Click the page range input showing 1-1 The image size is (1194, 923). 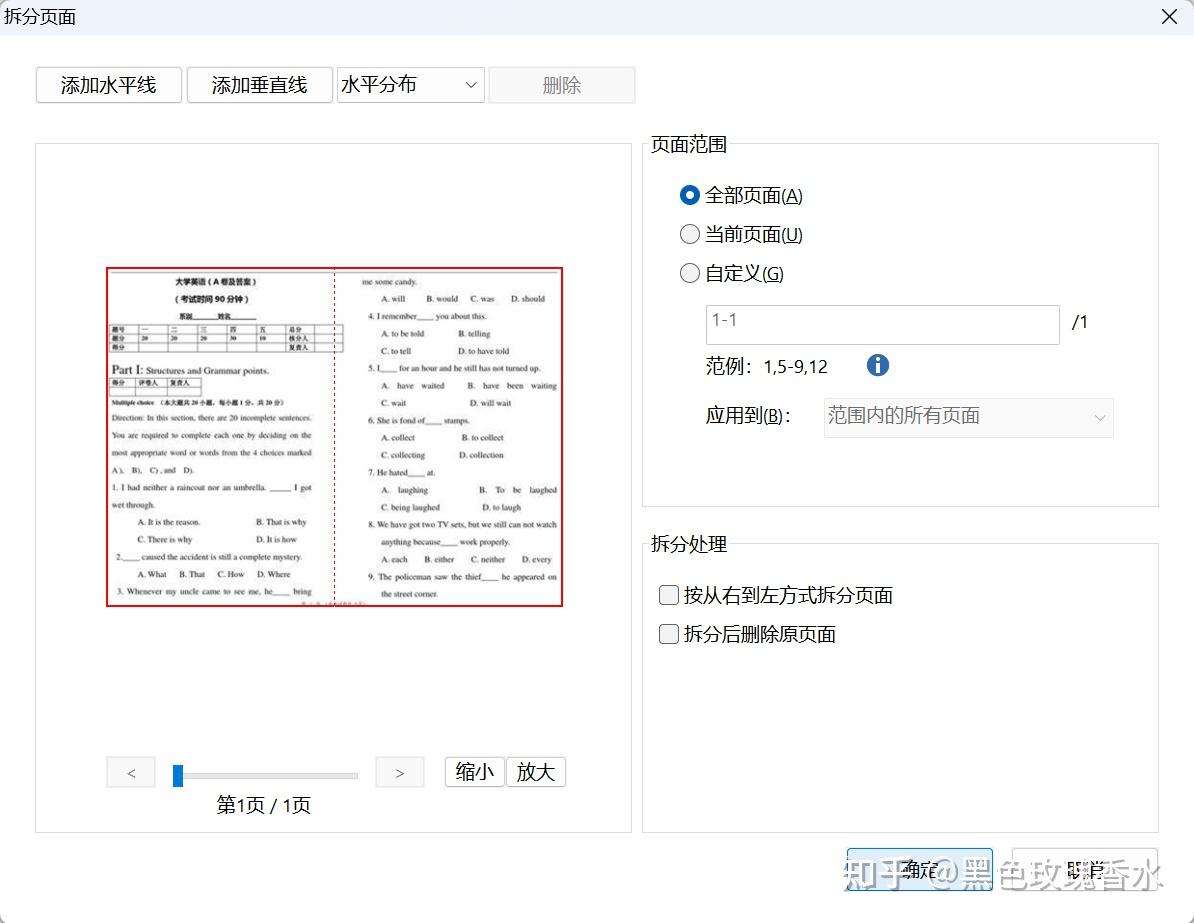(880, 324)
